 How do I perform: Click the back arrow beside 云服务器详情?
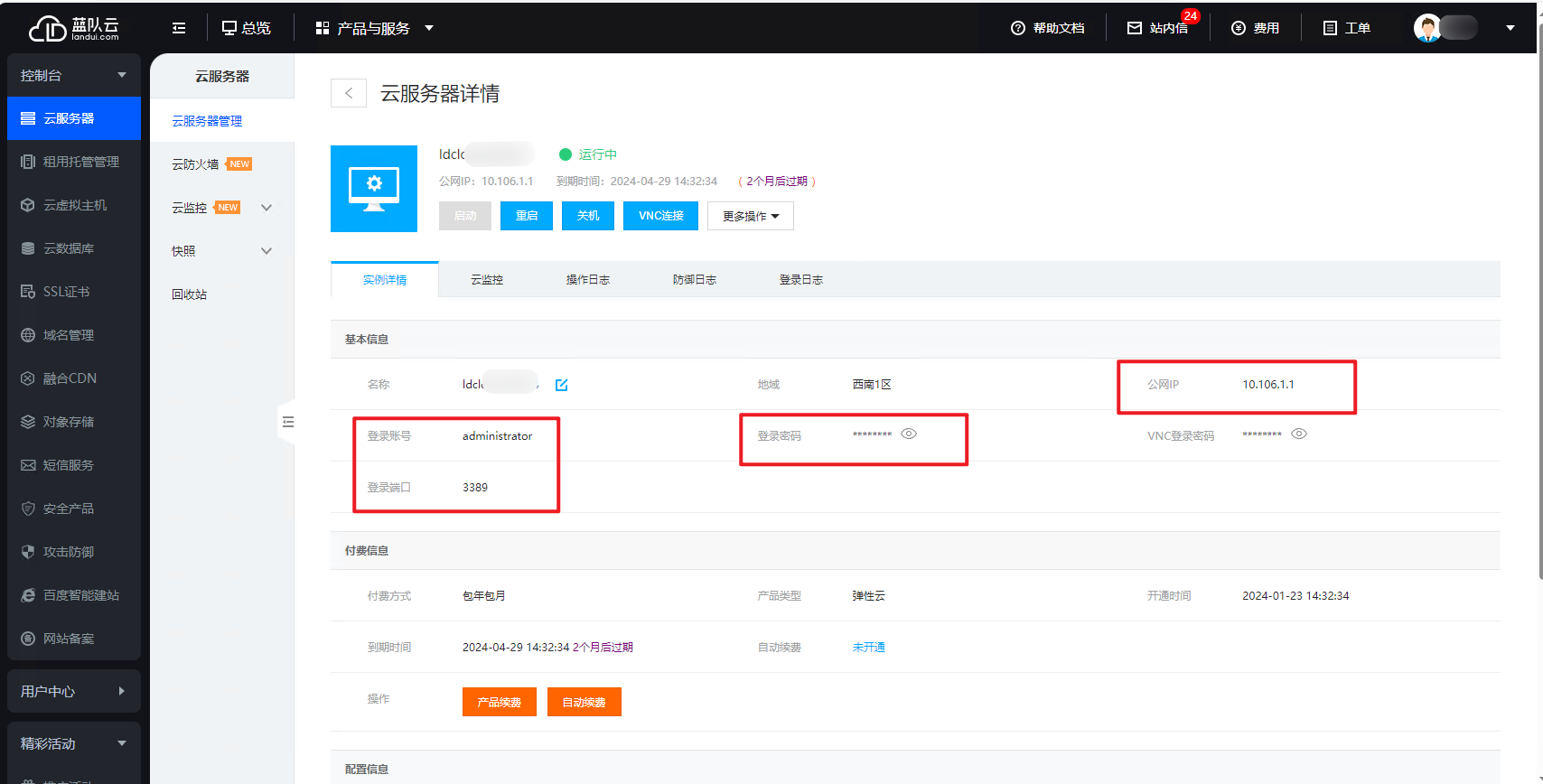coord(349,93)
